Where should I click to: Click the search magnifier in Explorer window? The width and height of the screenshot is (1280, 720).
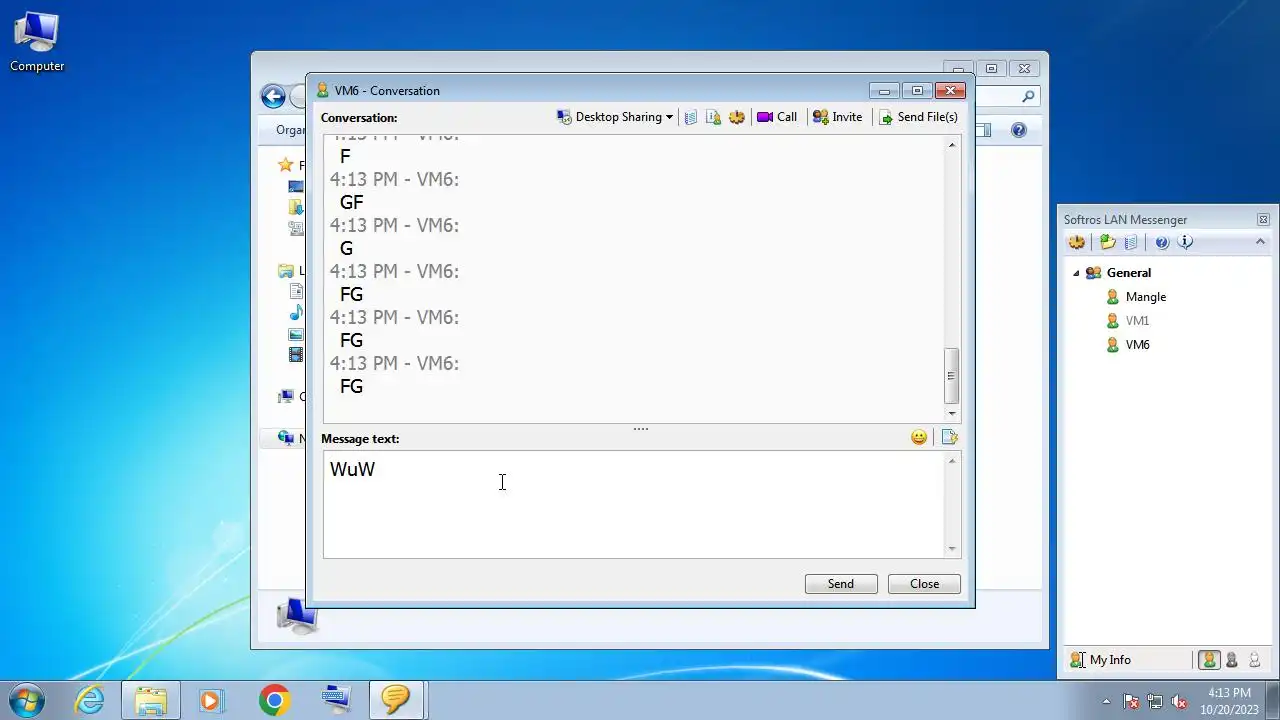tap(1028, 97)
